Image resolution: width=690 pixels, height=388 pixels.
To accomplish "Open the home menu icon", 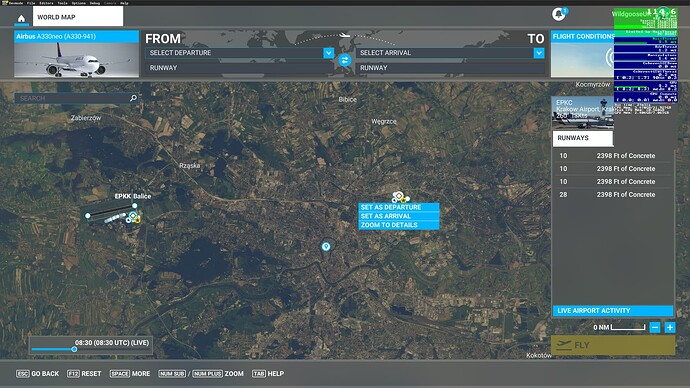I will (21, 18).
